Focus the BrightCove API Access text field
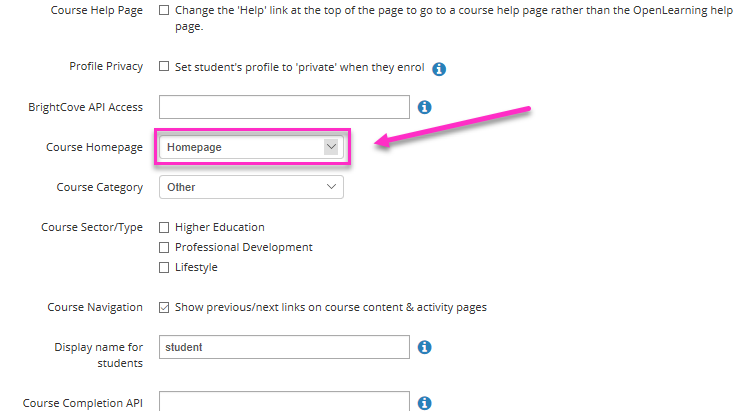Image resolution: width=744 pixels, height=411 pixels. click(284, 107)
